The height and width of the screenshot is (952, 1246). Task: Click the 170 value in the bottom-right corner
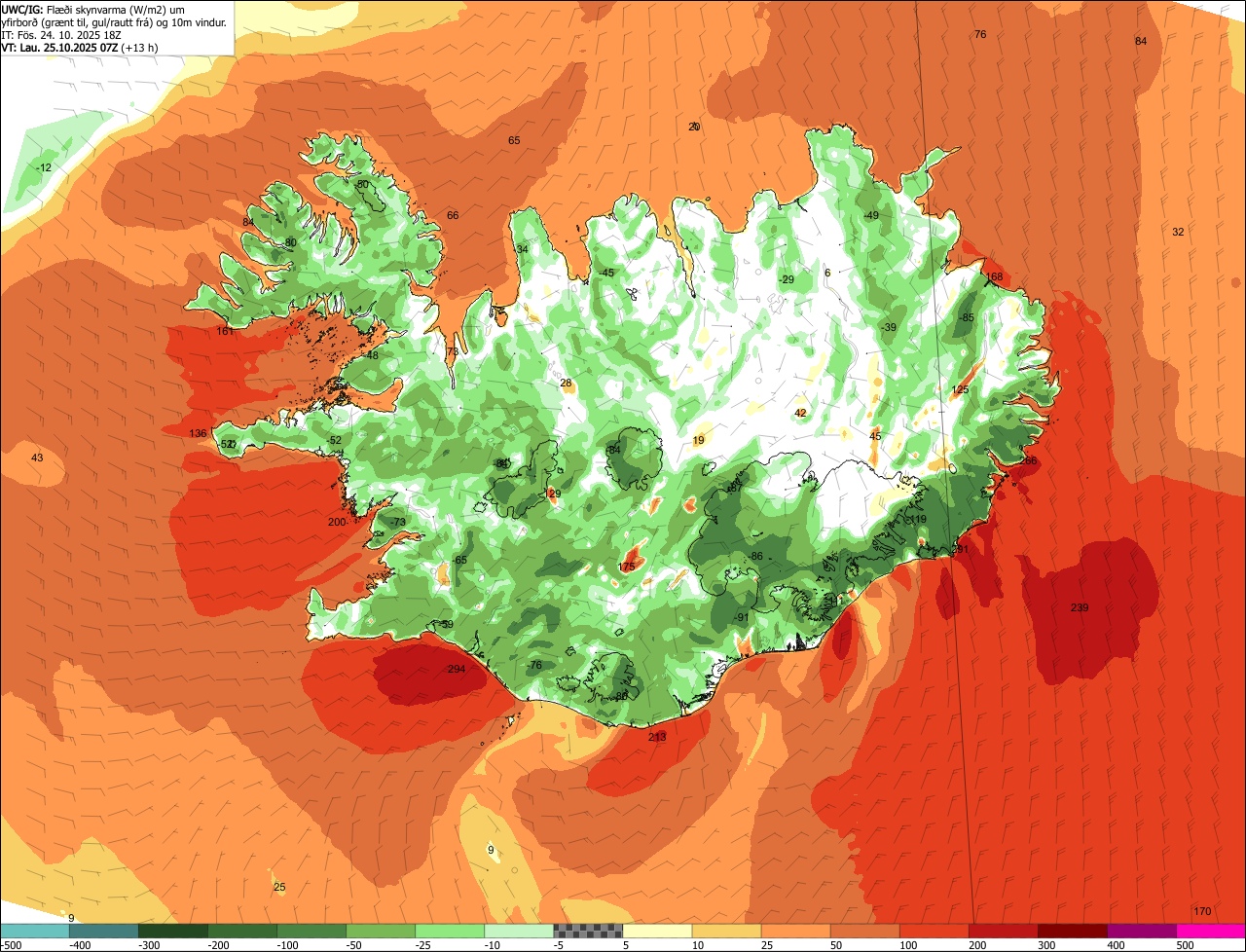tap(1202, 911)
